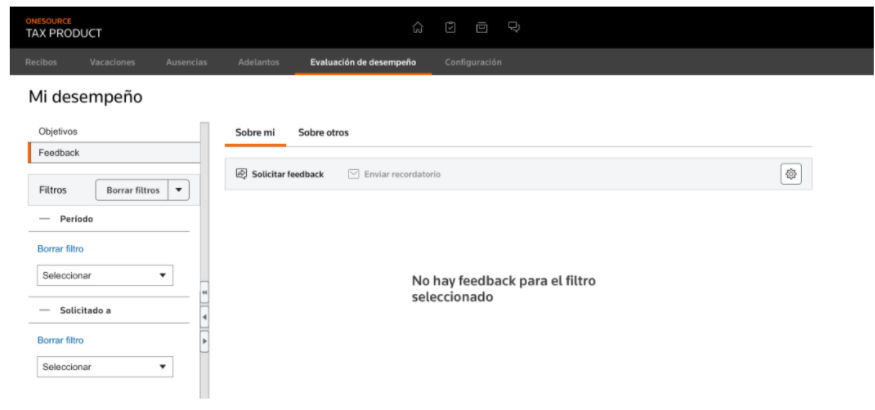Collapse the Solicitado a filter section

pos(45,311)
